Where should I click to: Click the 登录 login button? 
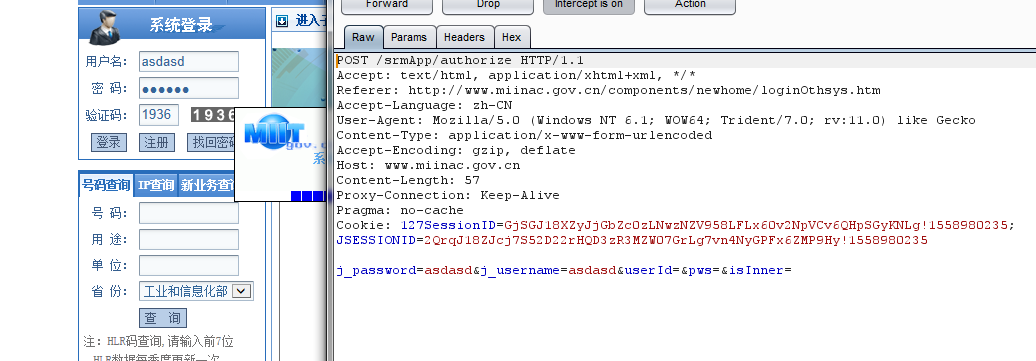[x=108, y=142]
